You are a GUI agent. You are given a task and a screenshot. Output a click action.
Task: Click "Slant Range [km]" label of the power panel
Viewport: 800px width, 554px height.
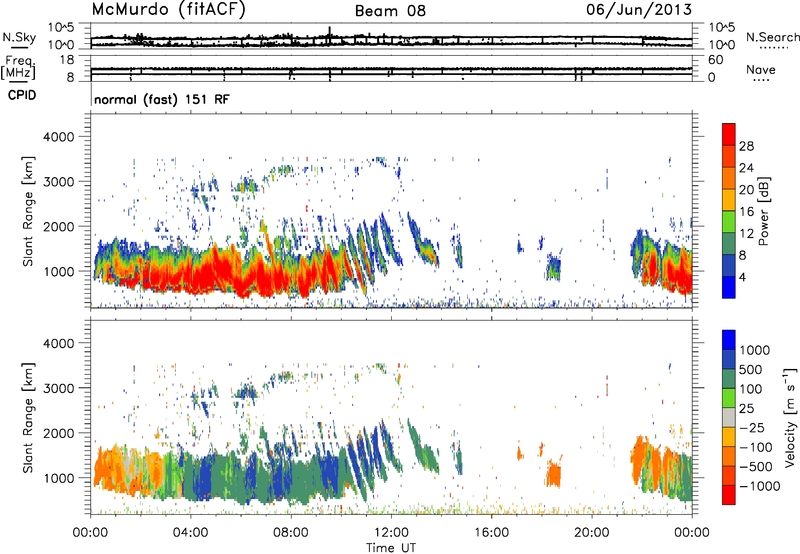(28, 211)
